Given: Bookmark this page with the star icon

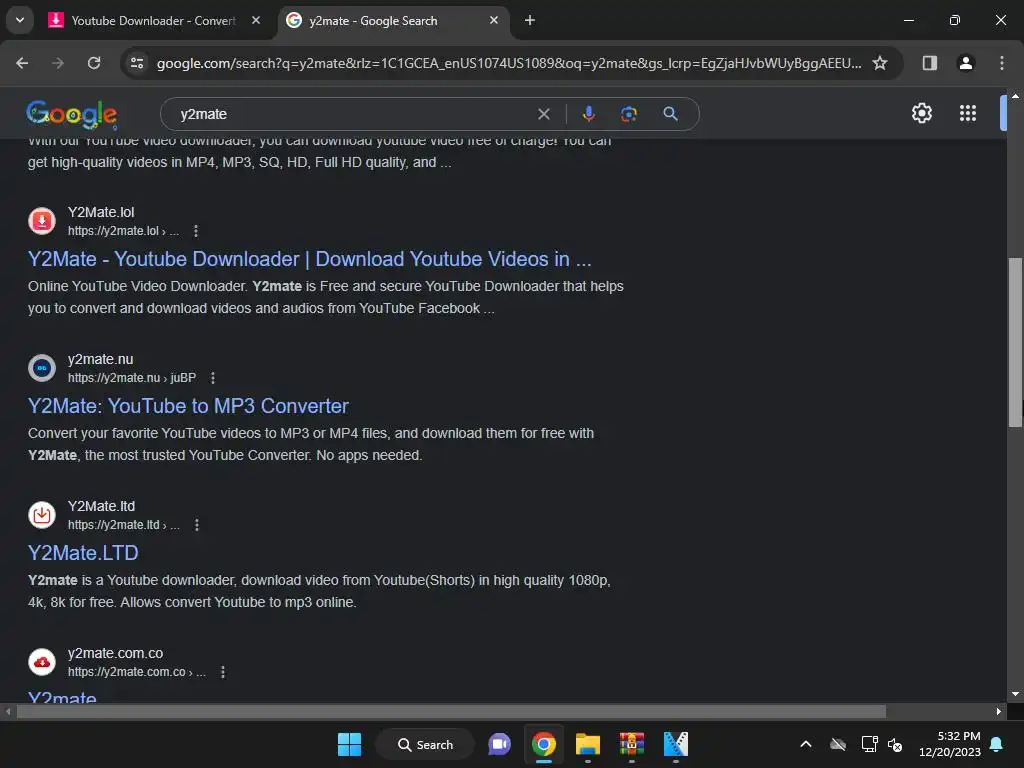Looking at the screenshot, I should point(880,63).
